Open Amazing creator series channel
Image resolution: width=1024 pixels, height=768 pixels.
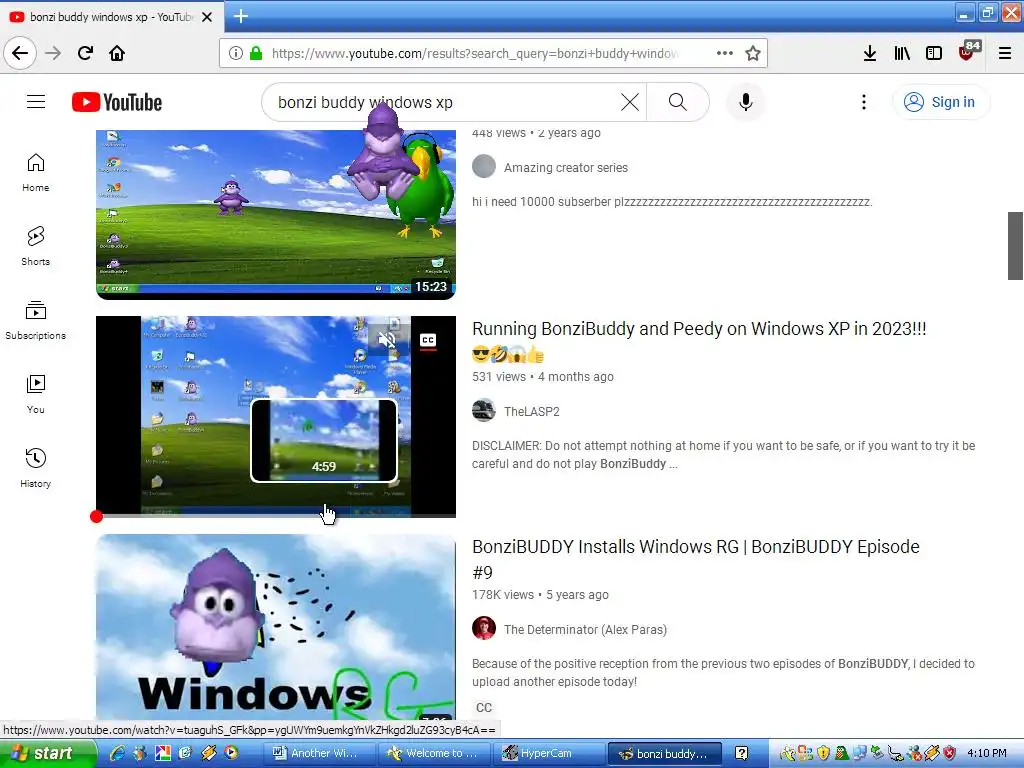(x=566, y=168)
